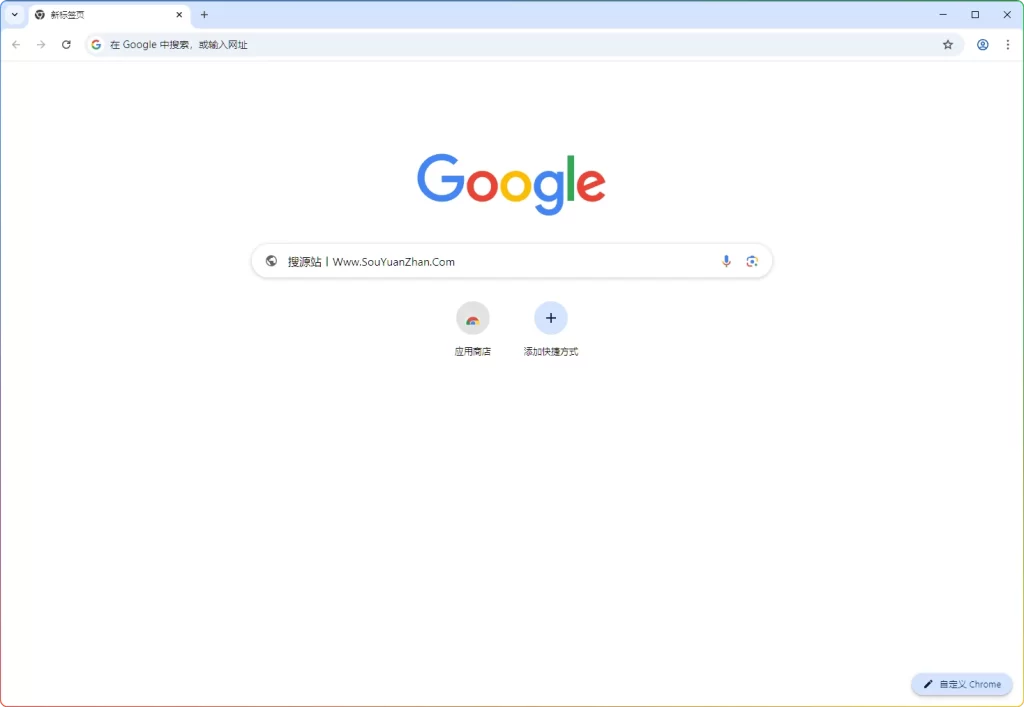The width and height of the screenshot is (1024, 707).
Task: Click the Google logo above the search box
Action: pos(511,184)
